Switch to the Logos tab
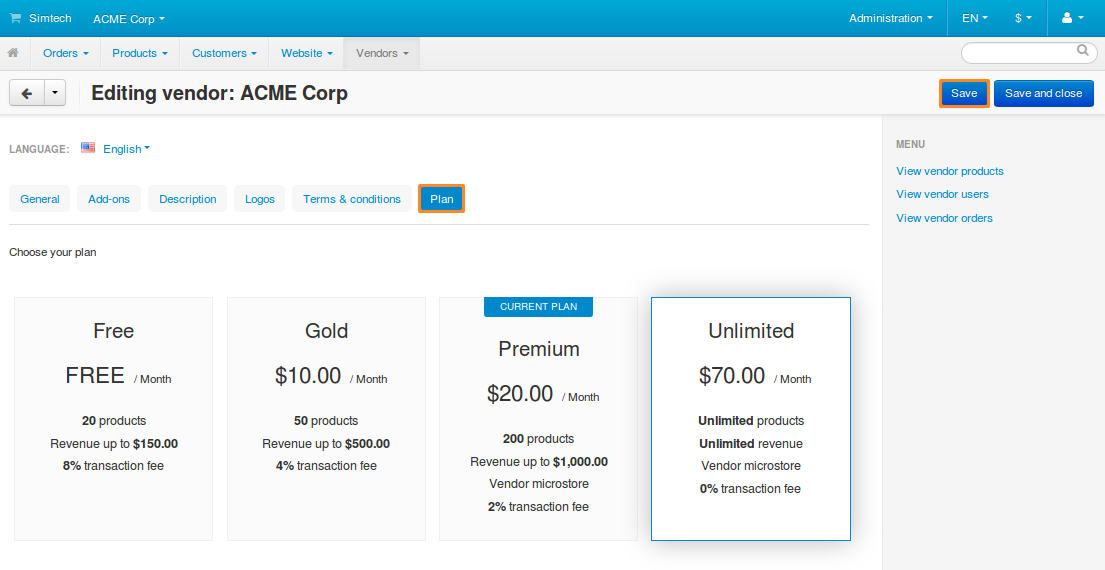1105x570 pixels. pyautogui.click(x=260, y=199)
